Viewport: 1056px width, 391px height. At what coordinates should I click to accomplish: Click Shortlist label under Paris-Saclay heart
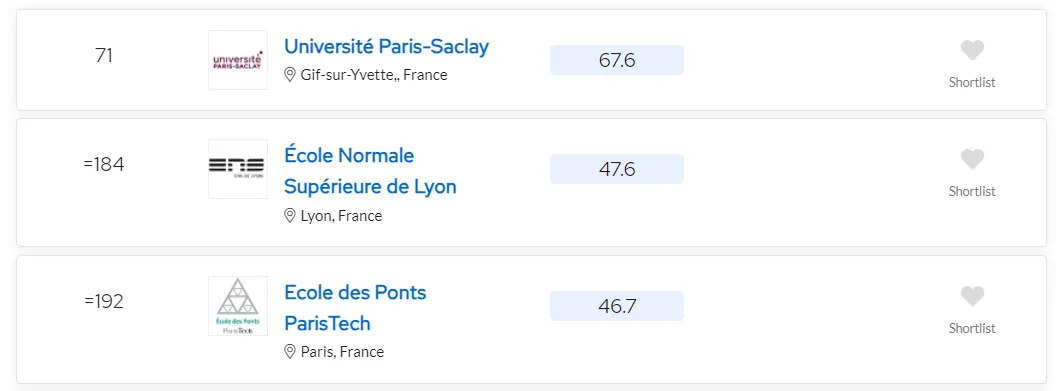pyautogui.click(x=972, y=83)
